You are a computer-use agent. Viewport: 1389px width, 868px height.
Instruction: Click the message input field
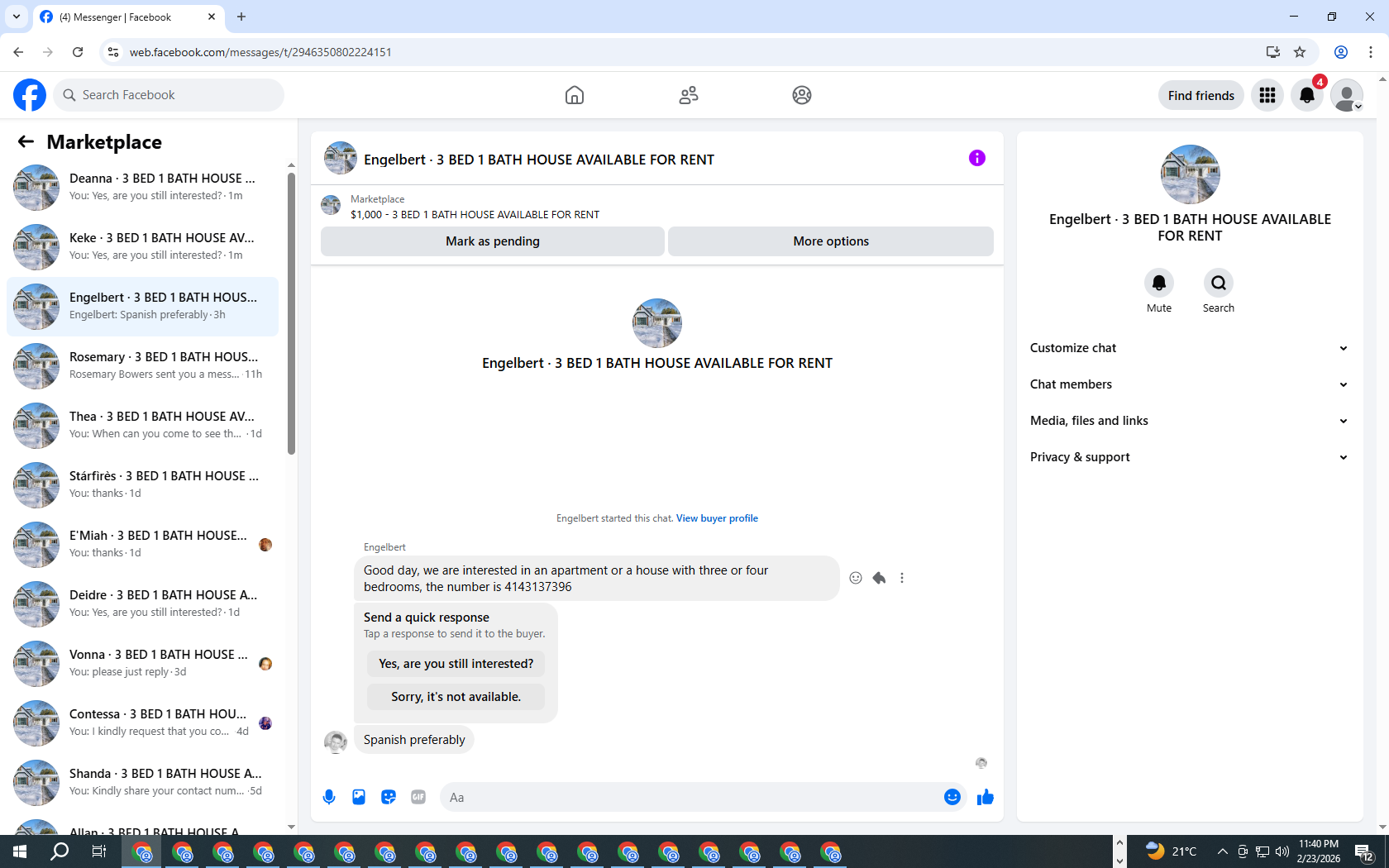[691, 798]
